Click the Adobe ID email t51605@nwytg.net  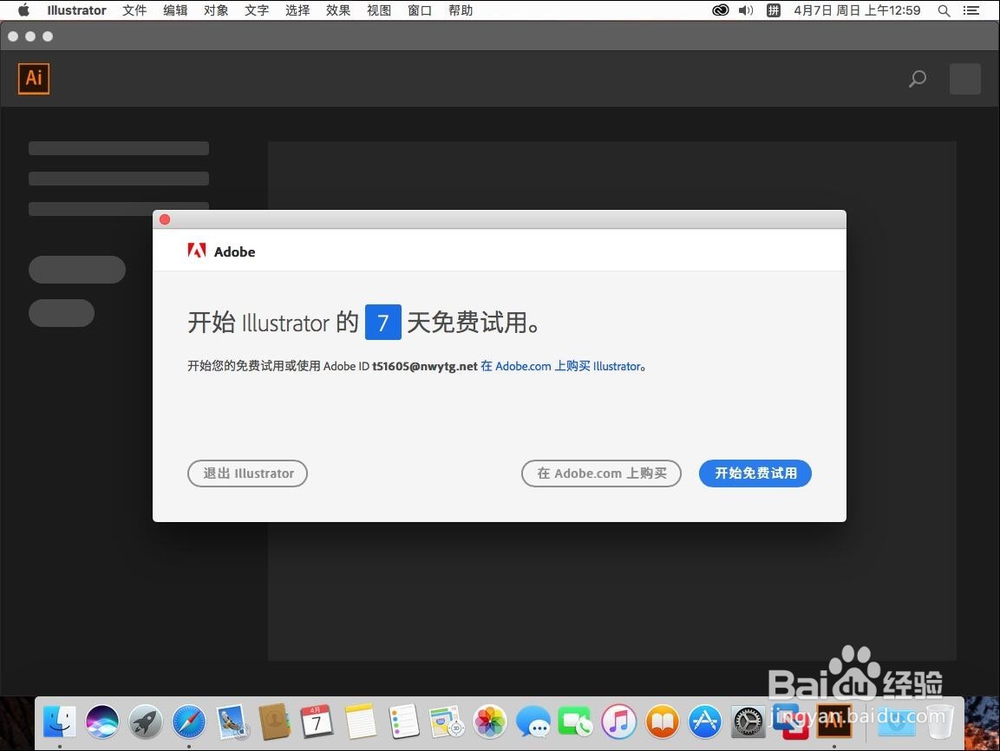click(x=425, y=366)
